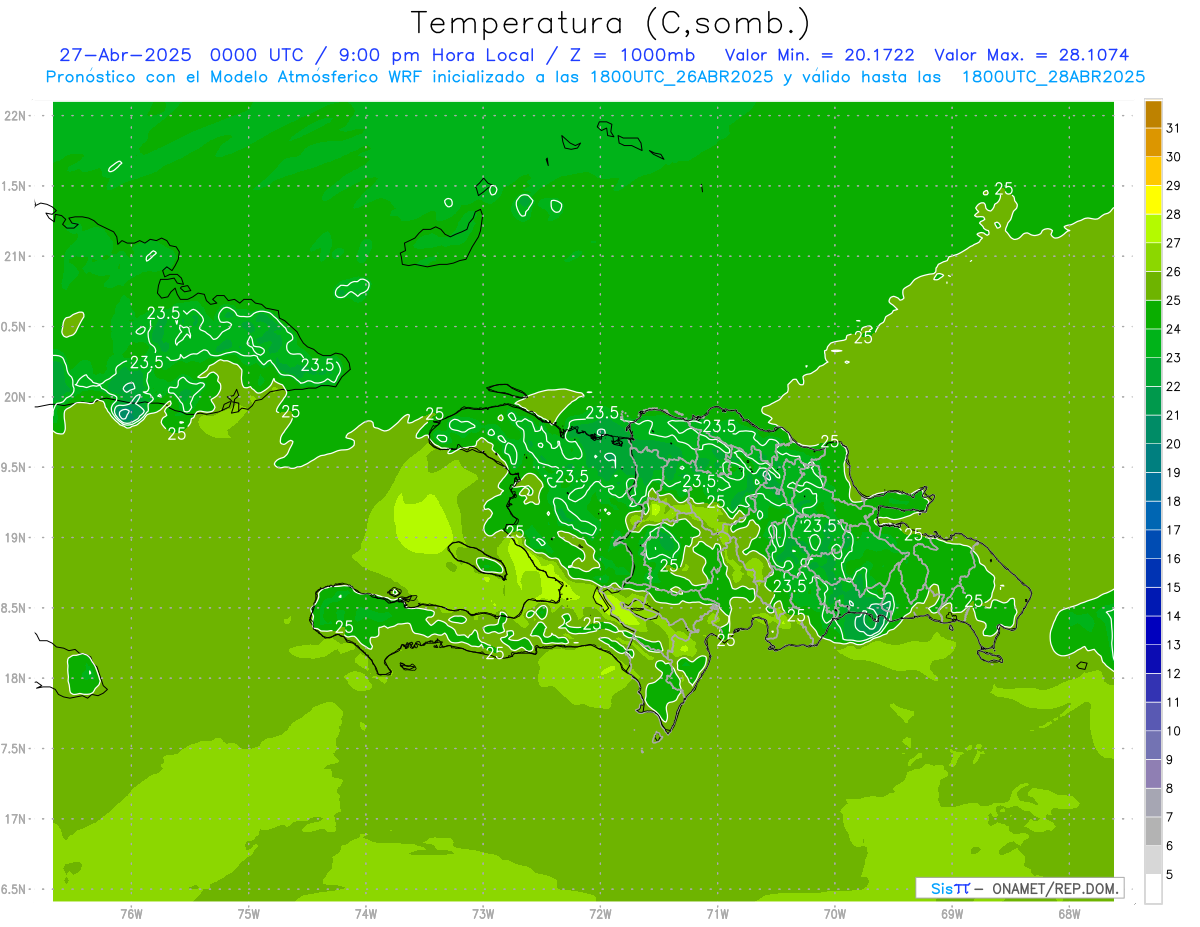Image resolution: width=1200 pixels, height=927 pixels.
Task: Click the "21N" latitude axis label
Action: click(16, 256)
